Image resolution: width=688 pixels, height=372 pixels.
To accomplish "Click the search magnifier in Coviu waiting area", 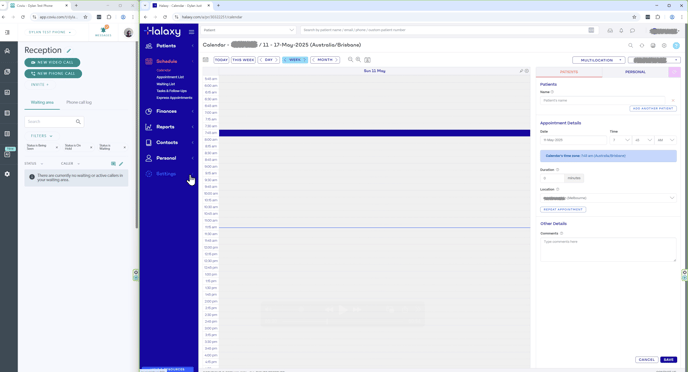I will pos(78,122).
